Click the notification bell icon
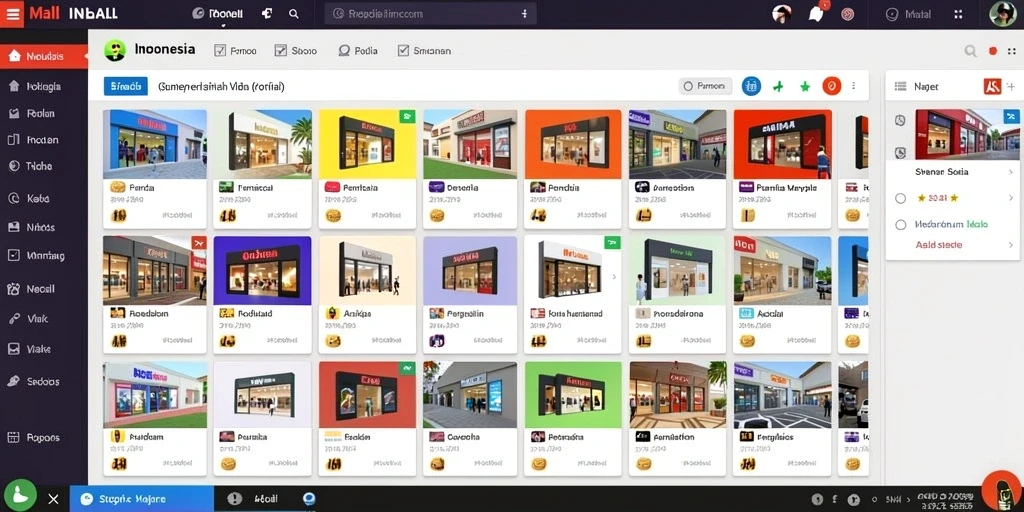Viewport: 1024px width, 512px height. [x=816, y=14]
